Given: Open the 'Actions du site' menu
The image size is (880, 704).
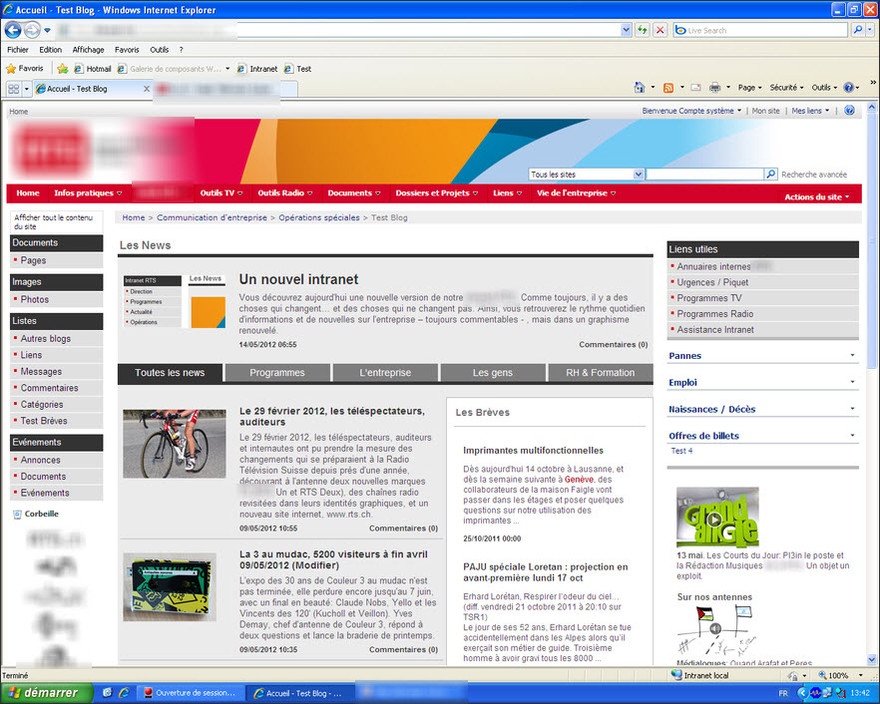Looking at the screenshot, I should [816, 197].
